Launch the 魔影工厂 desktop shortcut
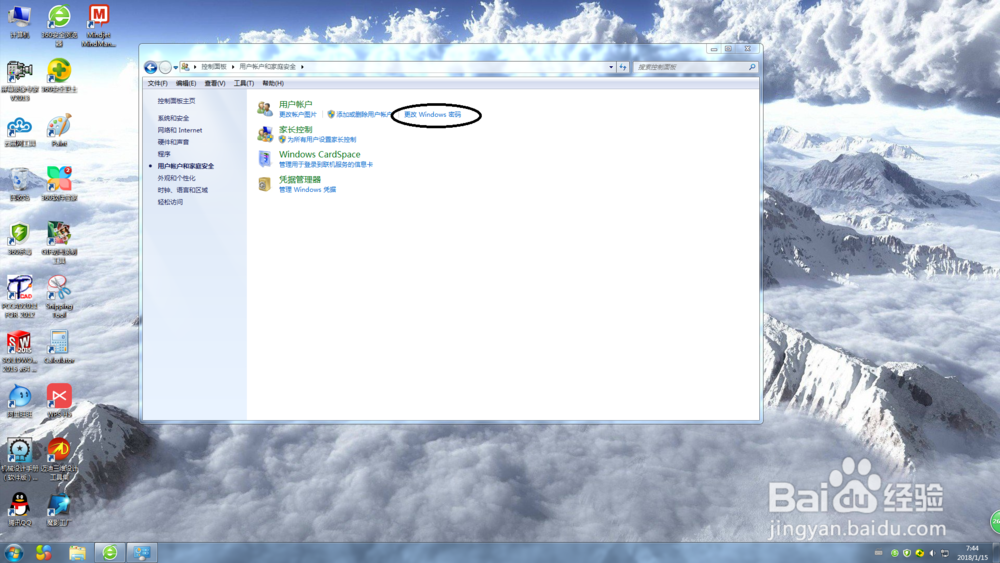 pyautogui.click(x=59, y=509)
